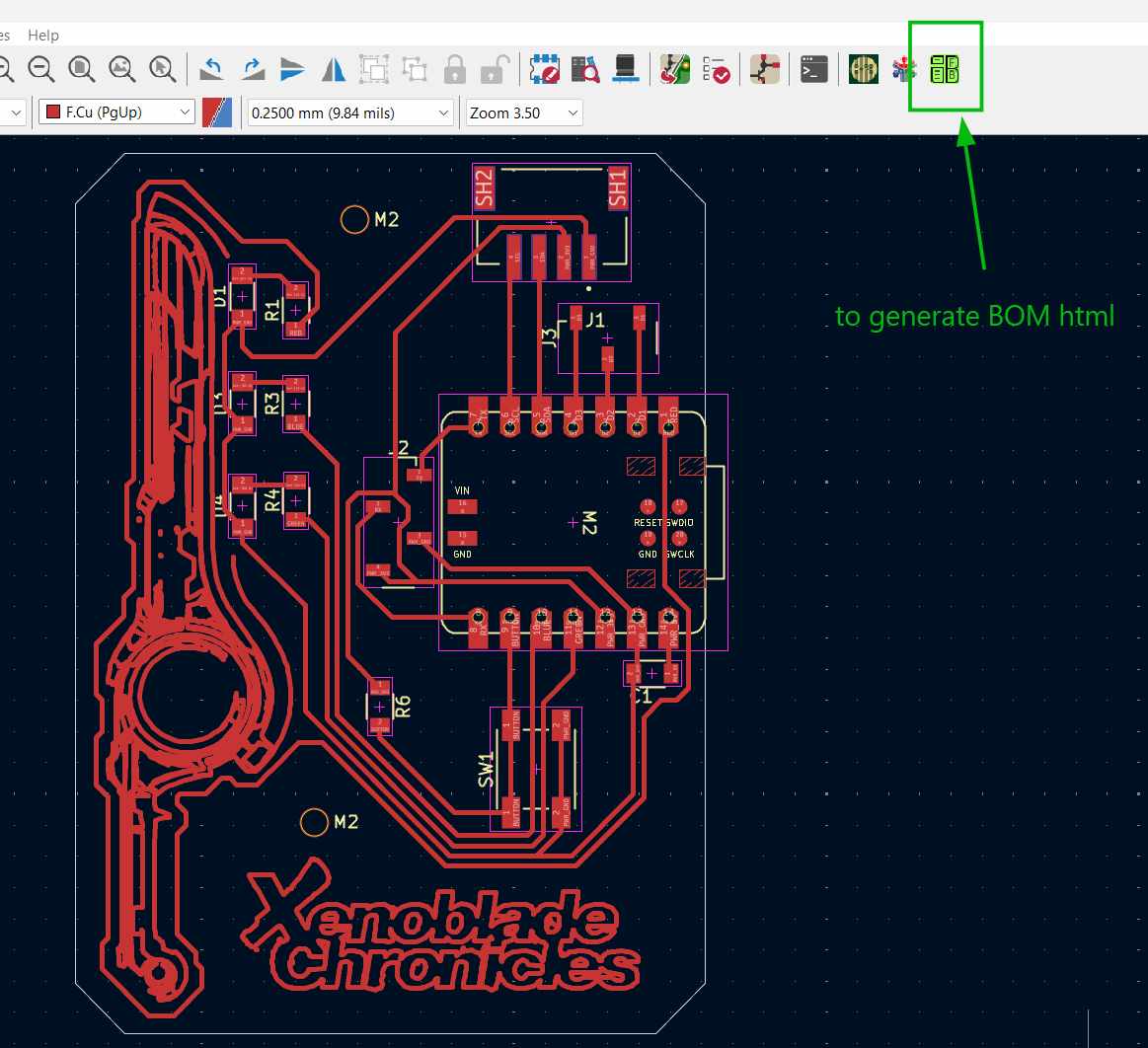
Task: Click Zoom to Fit page icon
Action: coord(81,69)
